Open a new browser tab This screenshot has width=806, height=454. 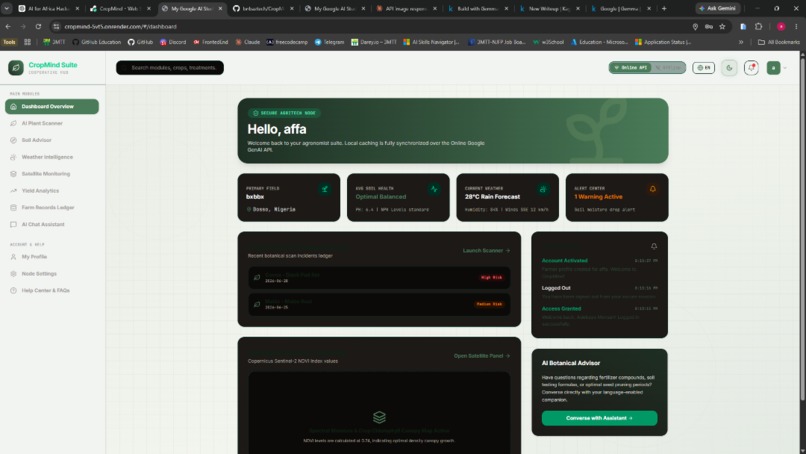[664, 9]
